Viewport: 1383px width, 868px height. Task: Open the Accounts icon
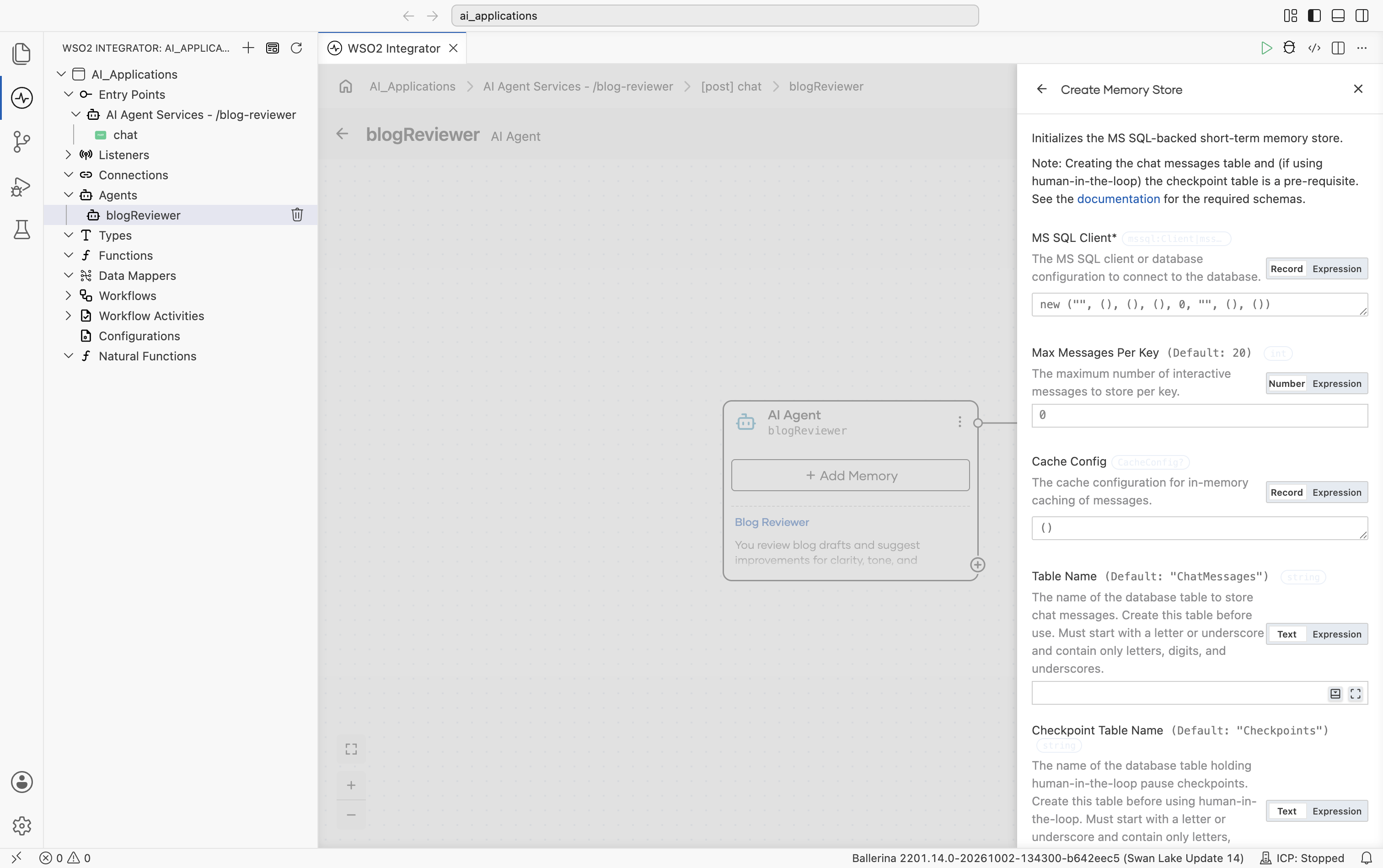(22, 782)
